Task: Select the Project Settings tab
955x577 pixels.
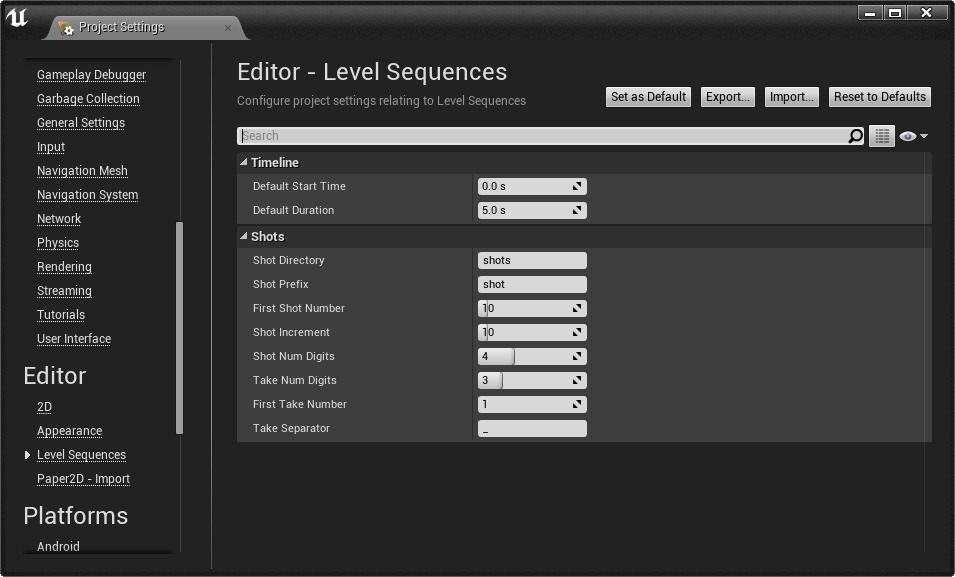Action: point(122,28)
